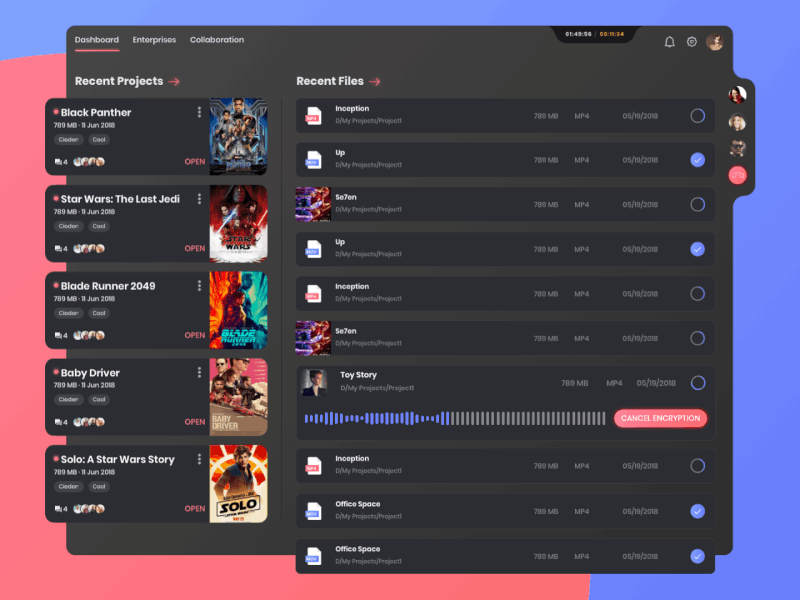Open the notifications bell
Viewport: 800px width, 600px height.
click(669, 42)
